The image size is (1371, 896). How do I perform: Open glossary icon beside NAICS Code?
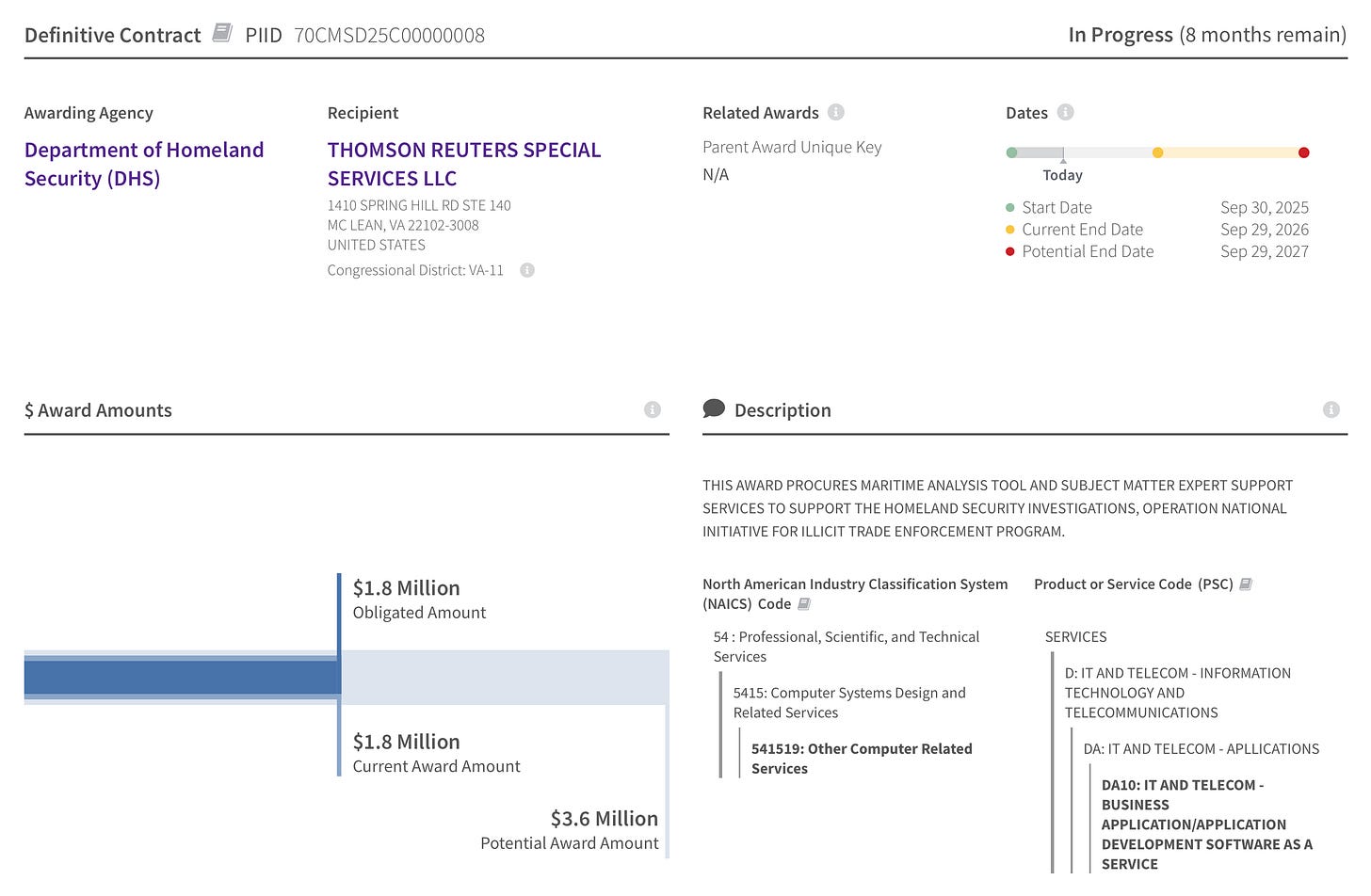804,604
